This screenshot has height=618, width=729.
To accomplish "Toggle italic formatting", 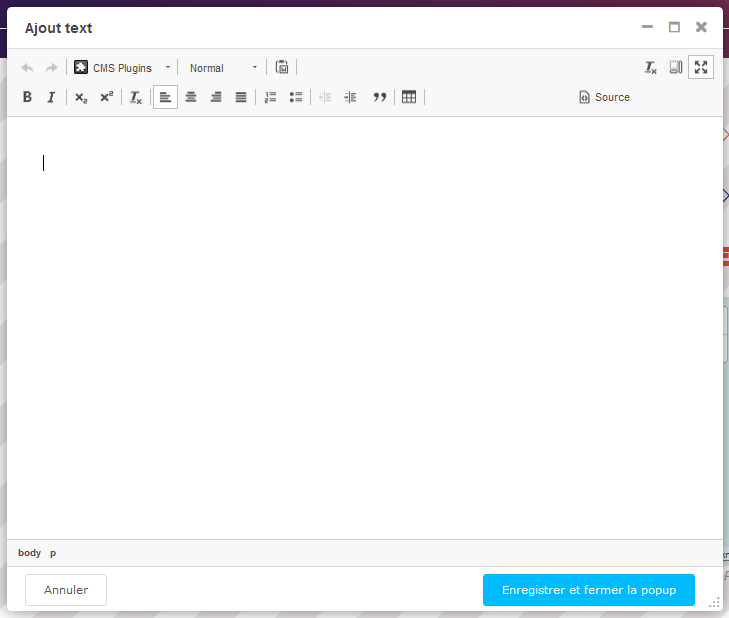I will point(50,97).
